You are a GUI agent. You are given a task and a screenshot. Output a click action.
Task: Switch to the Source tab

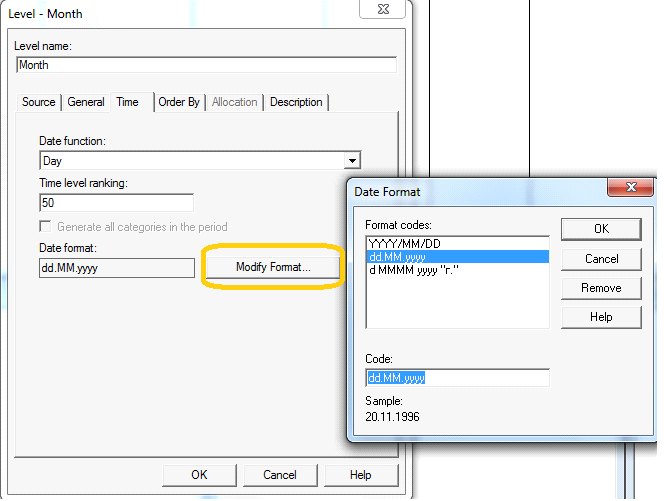tap(39, 102)
